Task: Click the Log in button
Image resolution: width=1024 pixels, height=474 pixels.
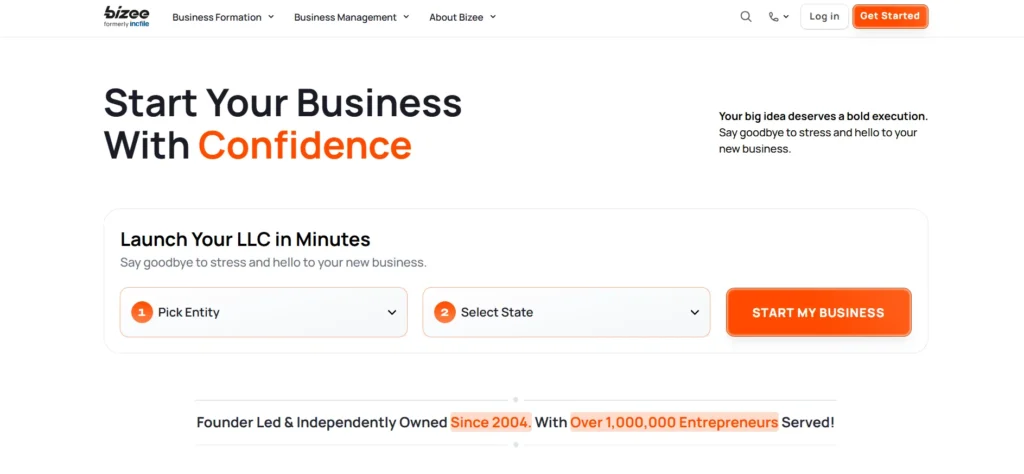Action: (x=824, y=17)
